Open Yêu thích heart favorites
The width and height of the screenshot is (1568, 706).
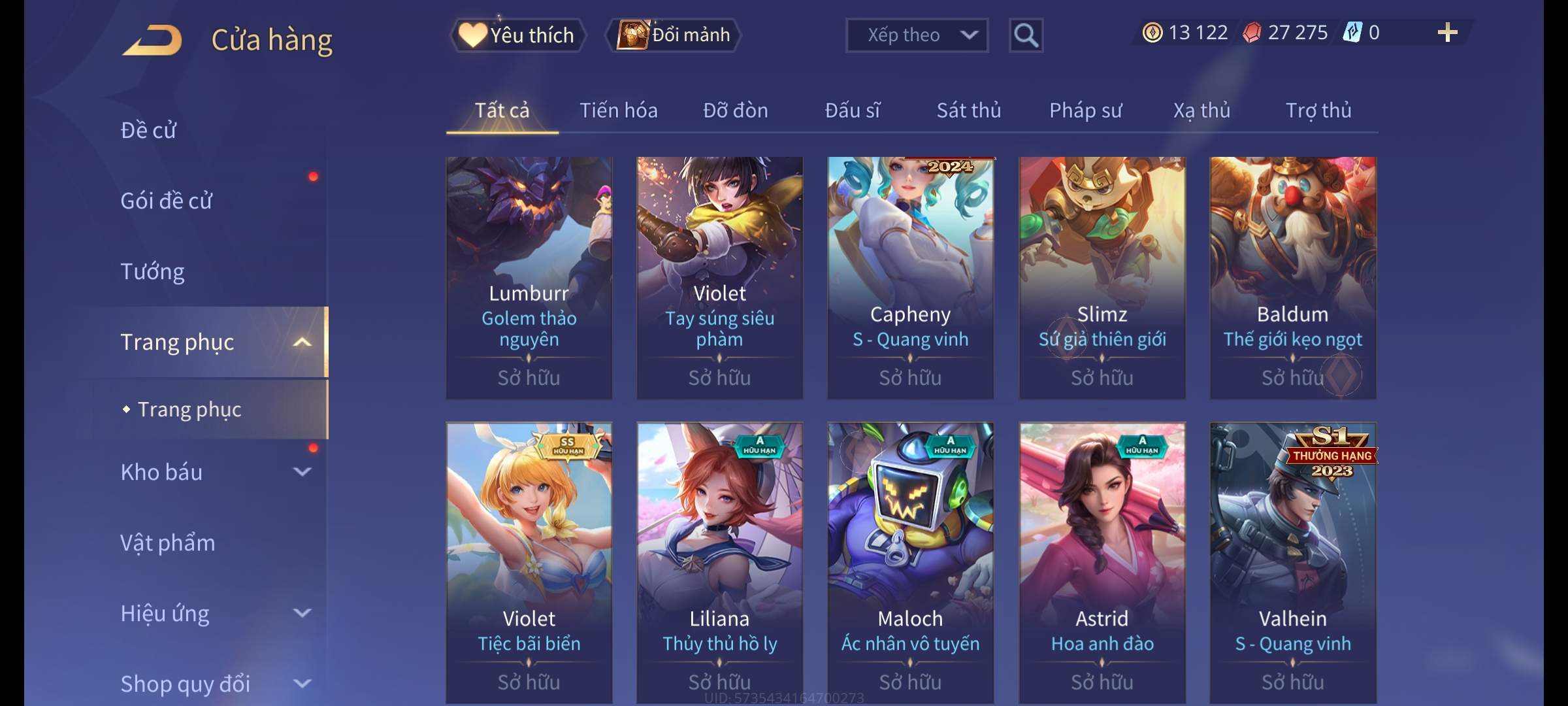(x=517, y=35)
